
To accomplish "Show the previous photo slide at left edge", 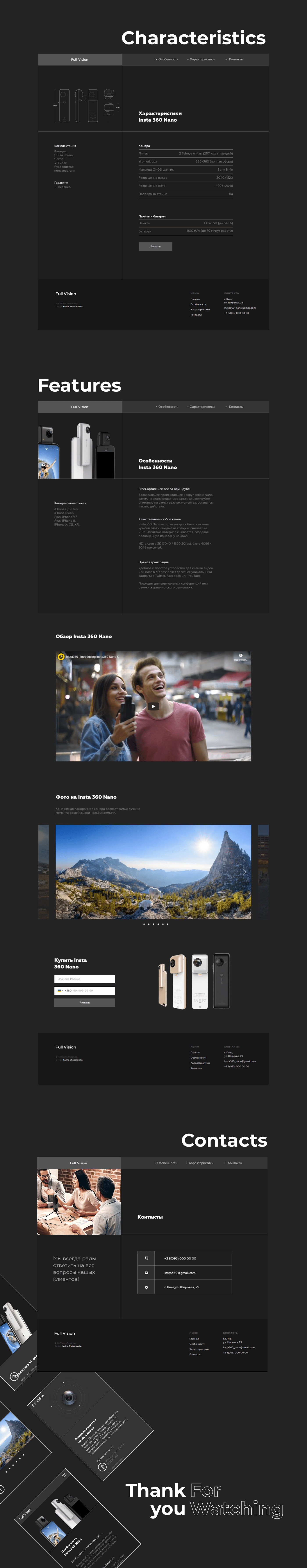I will point(44,872).
